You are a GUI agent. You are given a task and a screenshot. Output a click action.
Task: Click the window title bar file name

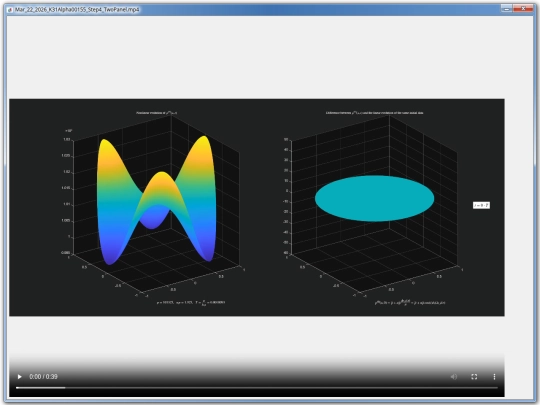(77, 10)
